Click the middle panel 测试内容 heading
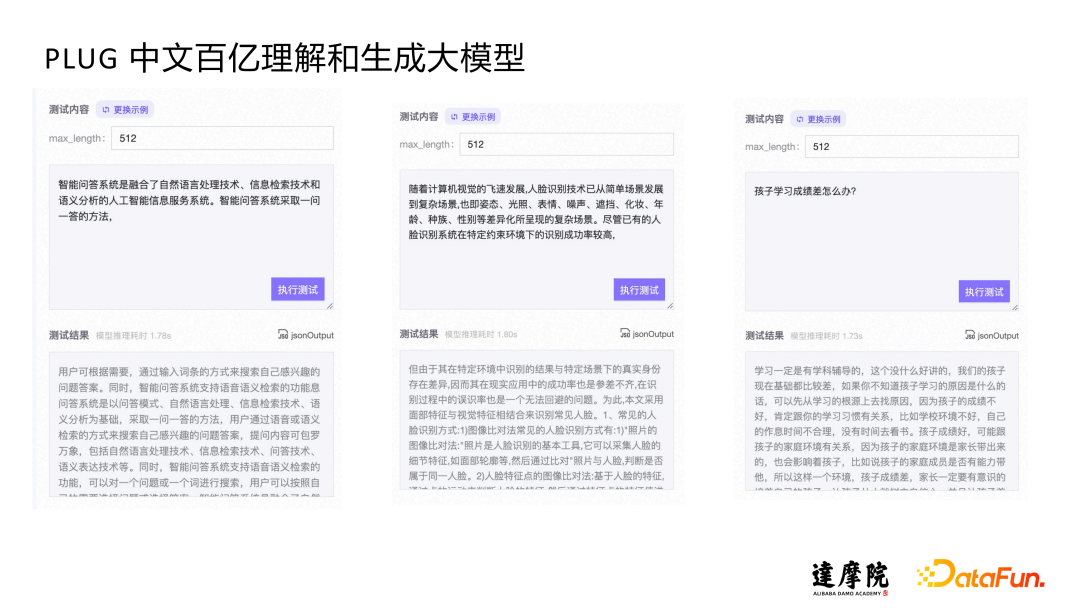This screenshot has height=608, width=1080. click(x=419, y=117)
